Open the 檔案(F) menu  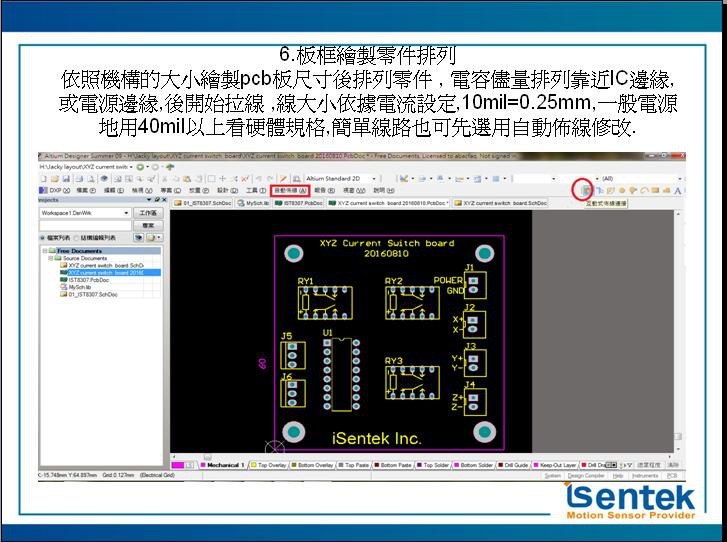85,190
